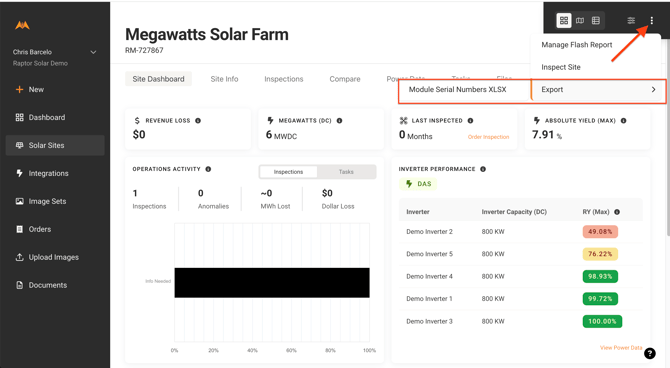Image resolution: width=670 pixels, height=368 pixels.
Task: Click Operations Activity info icon
Action: click(208, 169)
